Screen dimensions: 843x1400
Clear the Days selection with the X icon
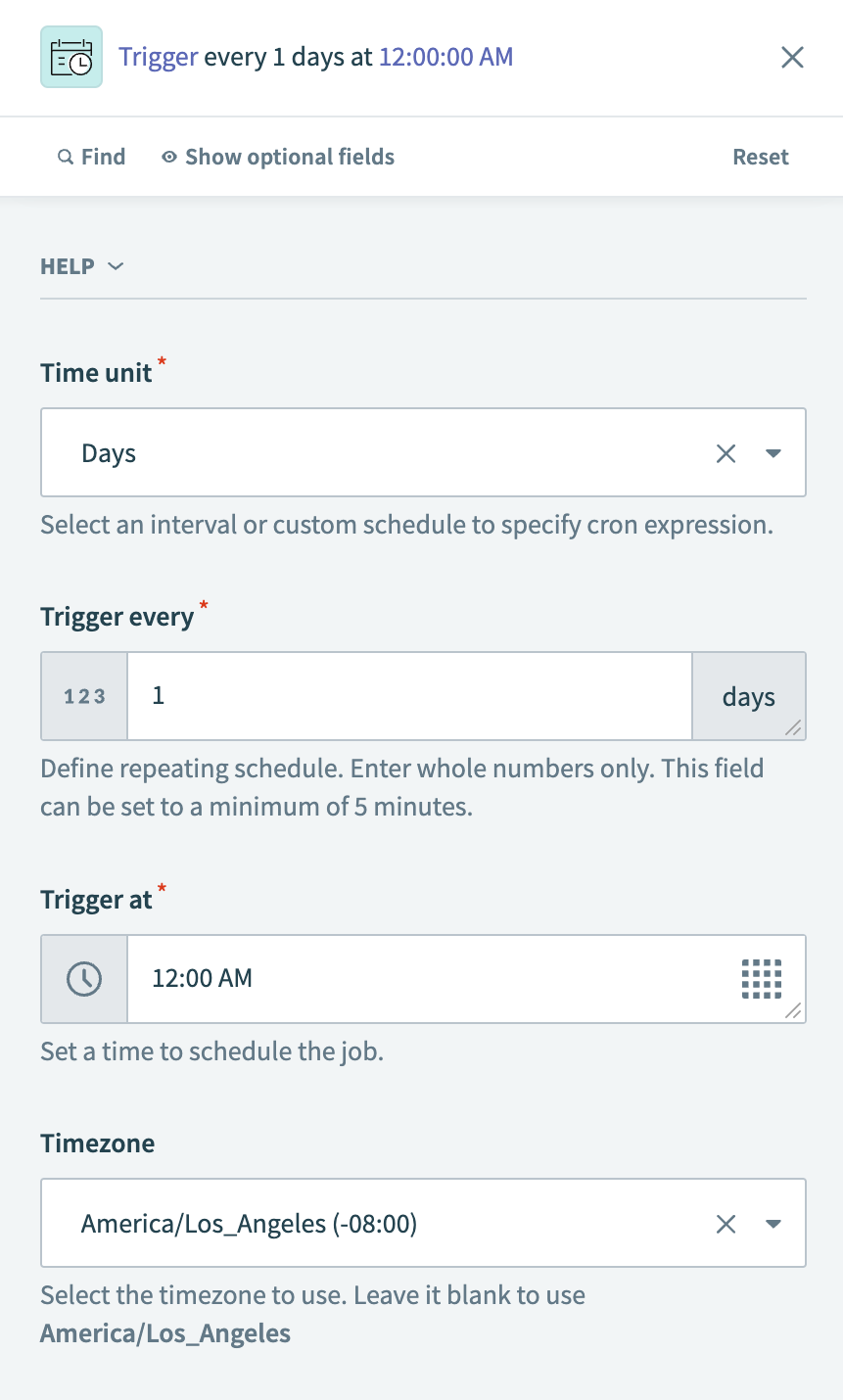(x=726, y=452)
